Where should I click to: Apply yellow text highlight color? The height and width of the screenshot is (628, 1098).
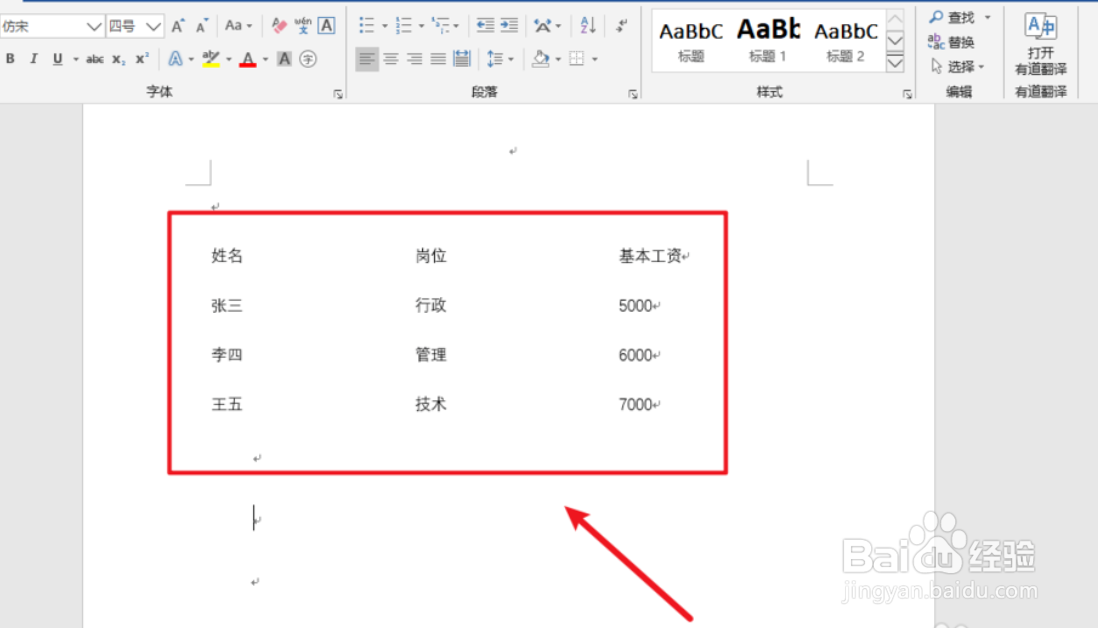coord(209,58)
